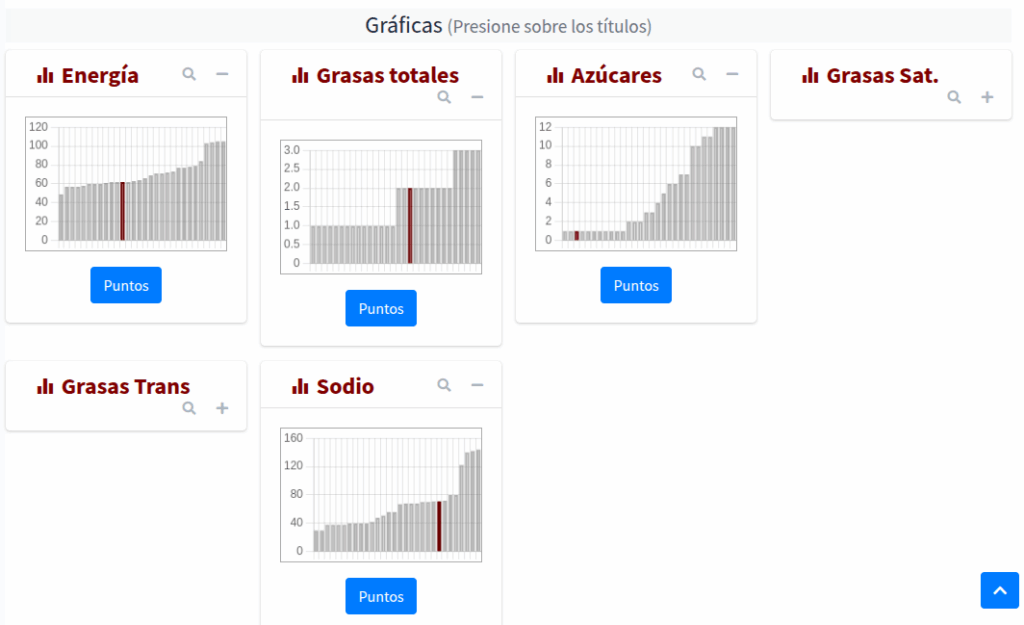Collapse the Azúcares card with minus
1024x625 pixels.
[732, 74]
